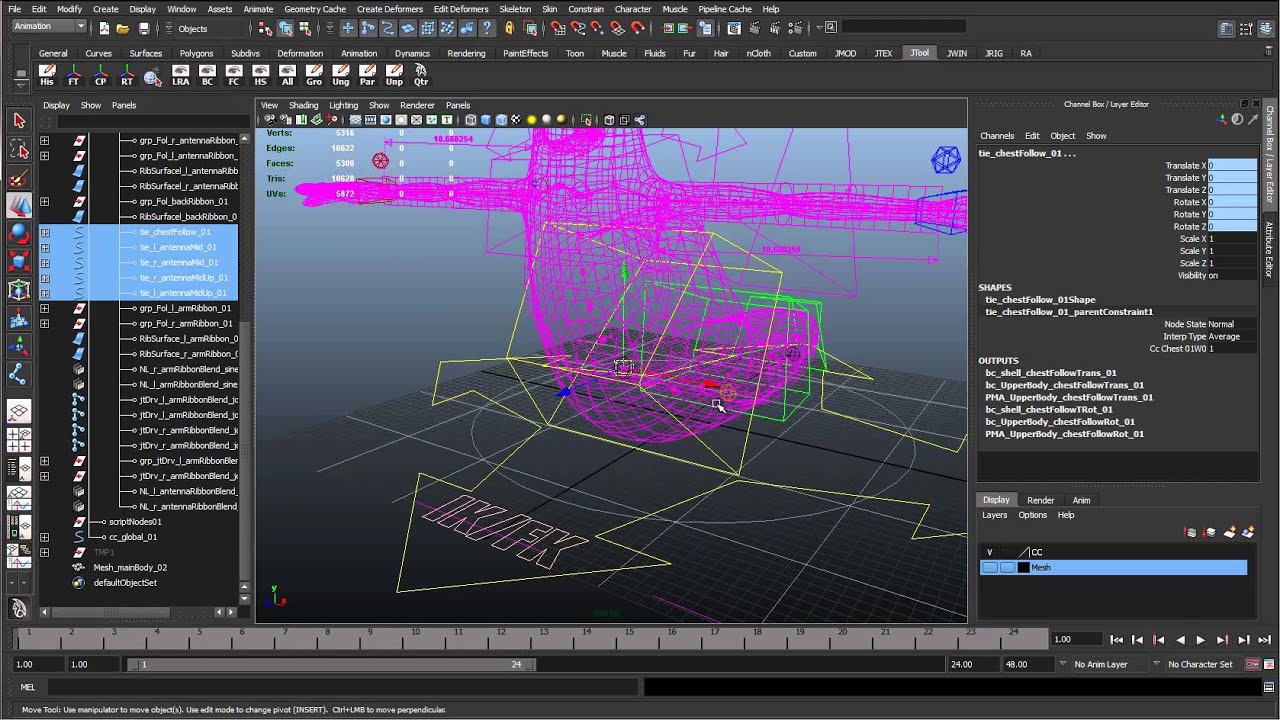Select tie_chestFollow_01_parentConstraint1 entry
The image size is (1280, 720).
pyautogui.click(x=1069, y=312)
